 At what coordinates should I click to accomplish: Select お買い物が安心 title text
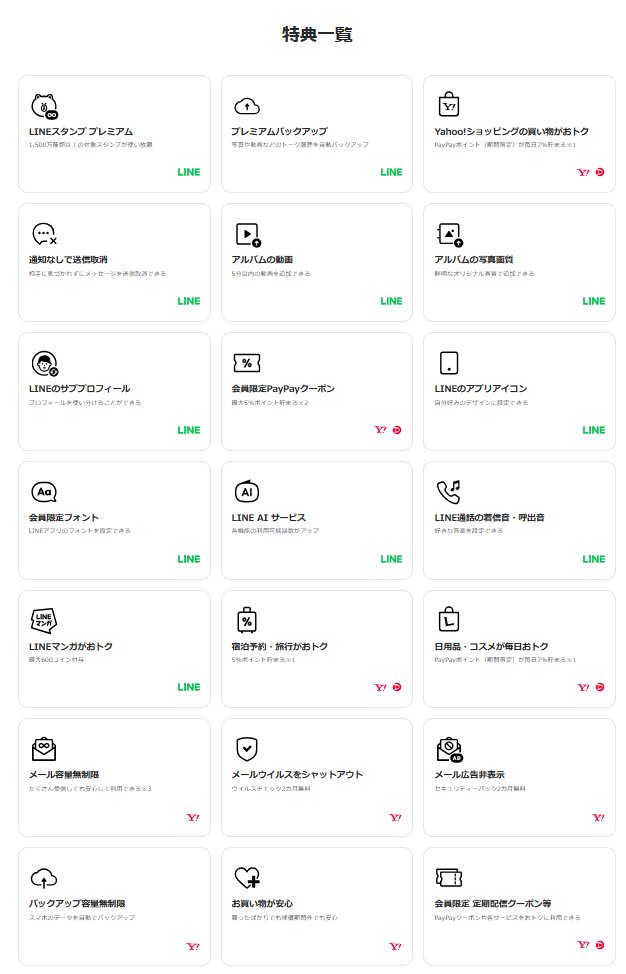262,903
